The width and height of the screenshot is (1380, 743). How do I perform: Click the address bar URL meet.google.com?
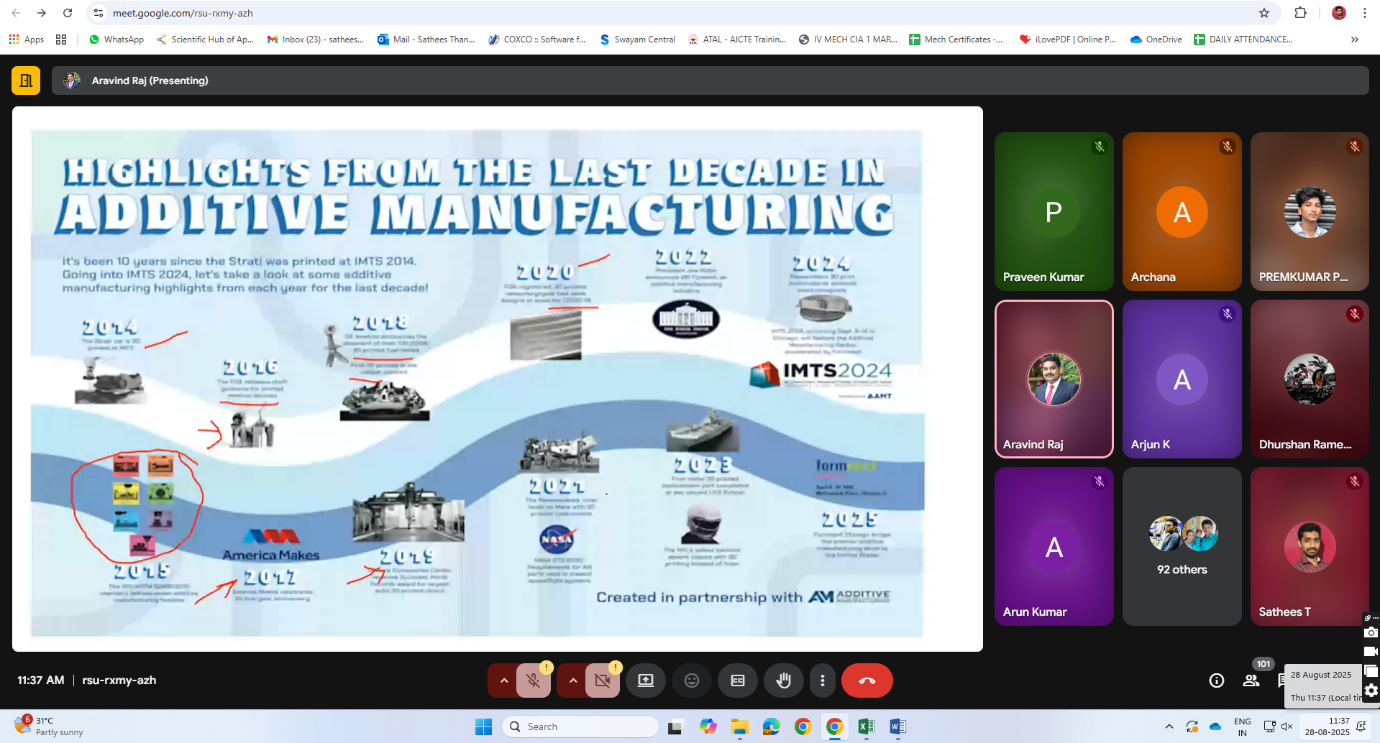(183, 13)
